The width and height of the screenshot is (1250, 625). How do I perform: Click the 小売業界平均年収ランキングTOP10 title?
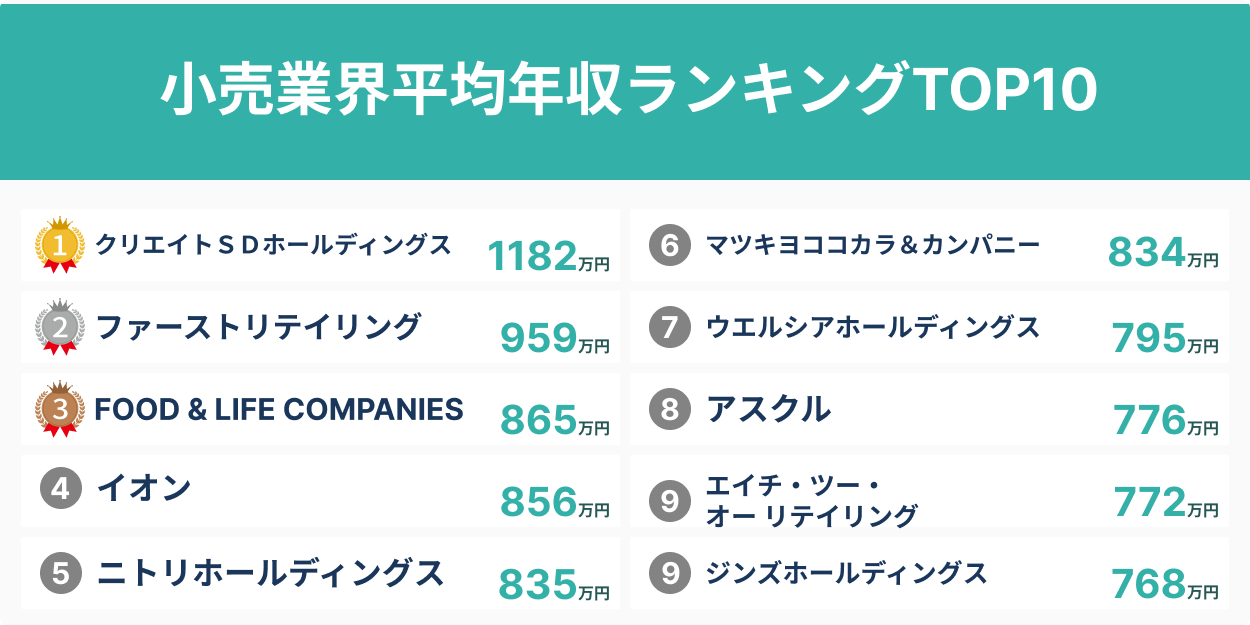(628, 92)
